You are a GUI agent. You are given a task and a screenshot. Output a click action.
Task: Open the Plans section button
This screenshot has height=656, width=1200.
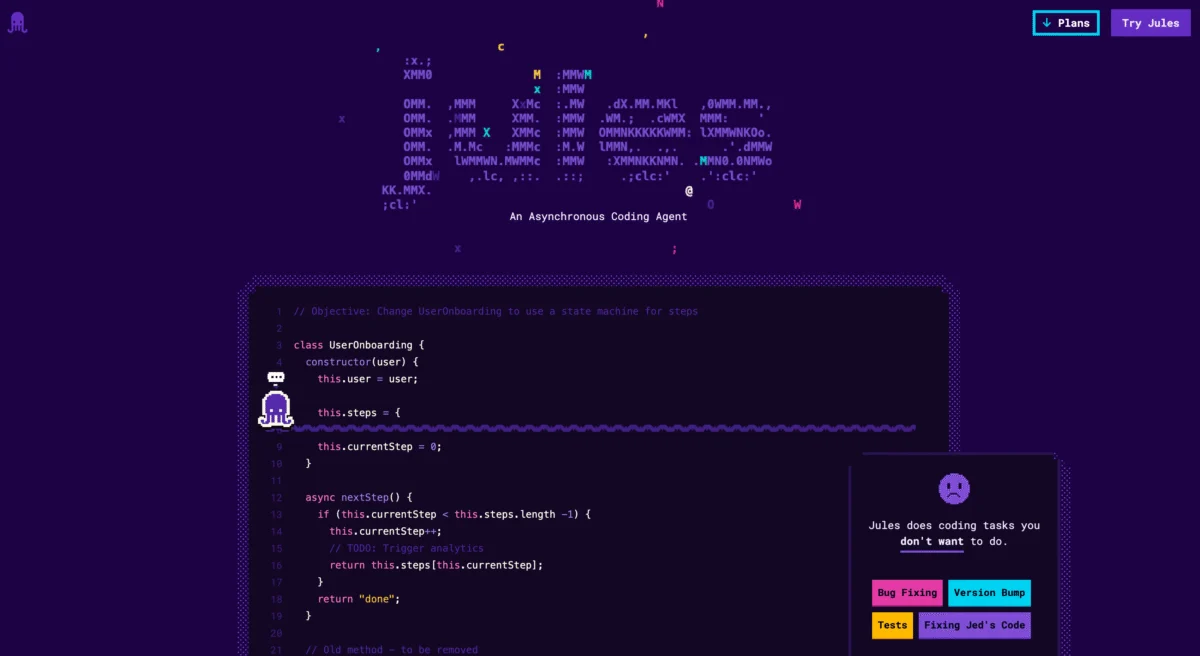[1066, 23]
